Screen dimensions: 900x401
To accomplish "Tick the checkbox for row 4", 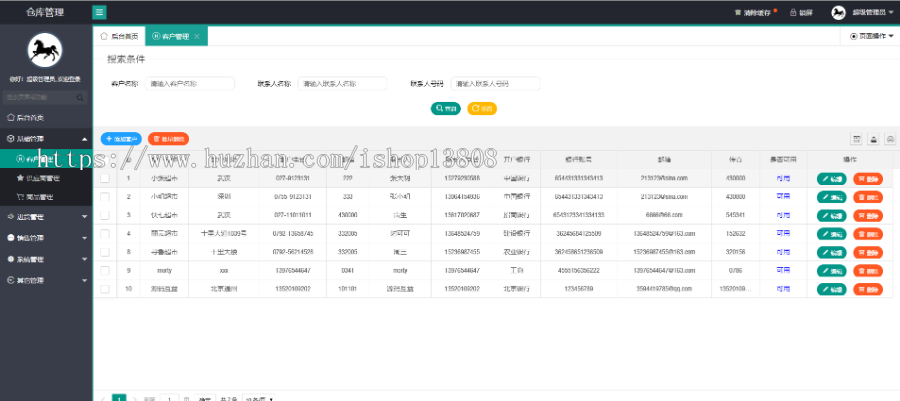I will [x=104, y=233].
